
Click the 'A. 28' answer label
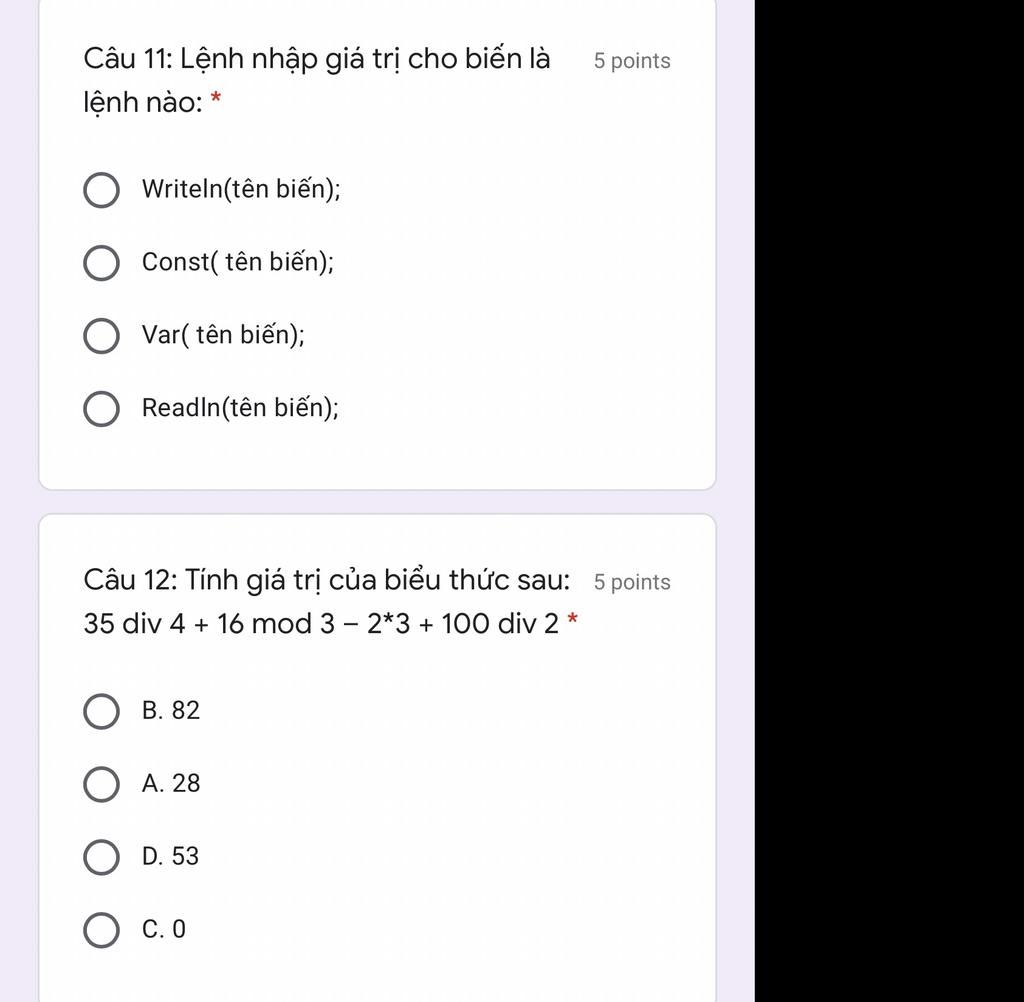(x=171, y=784)
